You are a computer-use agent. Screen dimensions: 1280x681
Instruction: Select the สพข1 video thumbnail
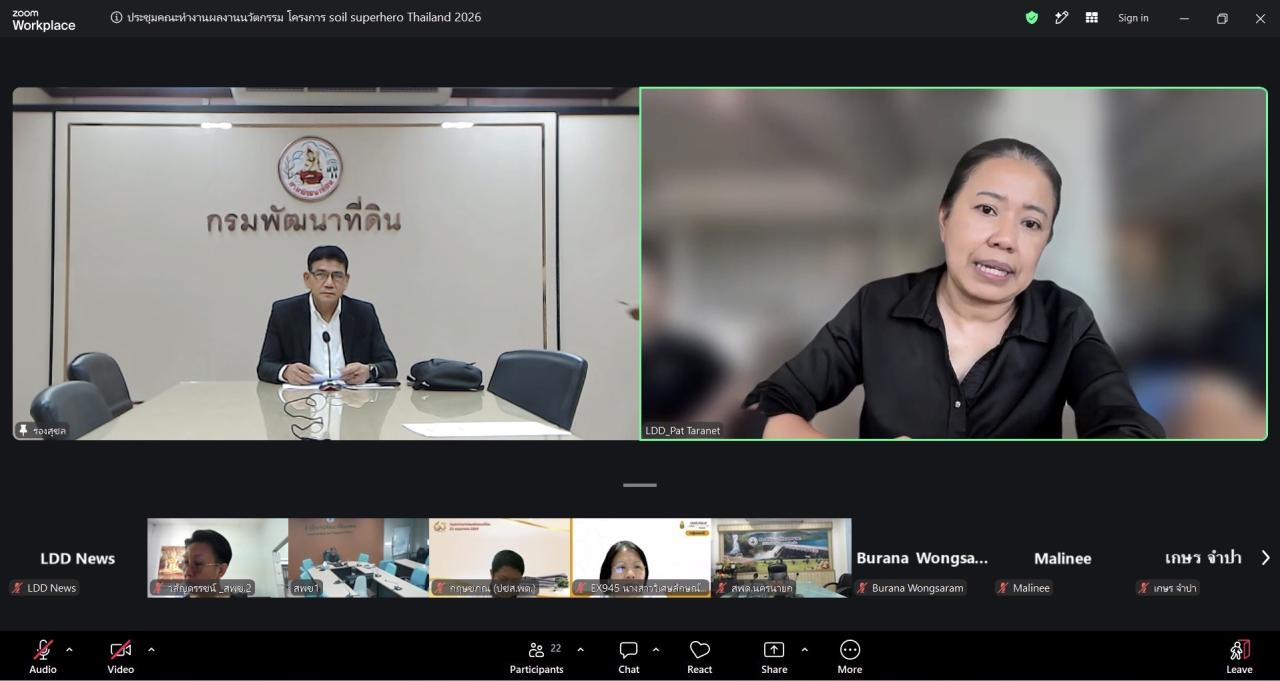359,558
